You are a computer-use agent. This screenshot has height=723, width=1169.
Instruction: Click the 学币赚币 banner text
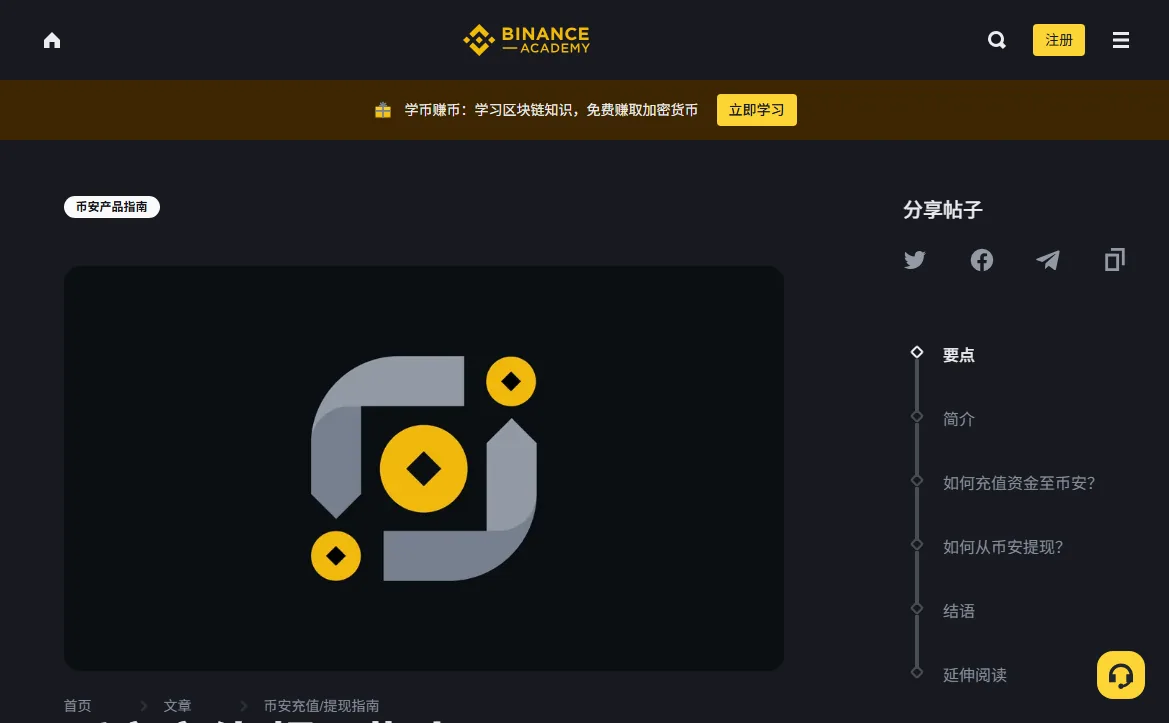pyautogui.click(x=551, y=110)
